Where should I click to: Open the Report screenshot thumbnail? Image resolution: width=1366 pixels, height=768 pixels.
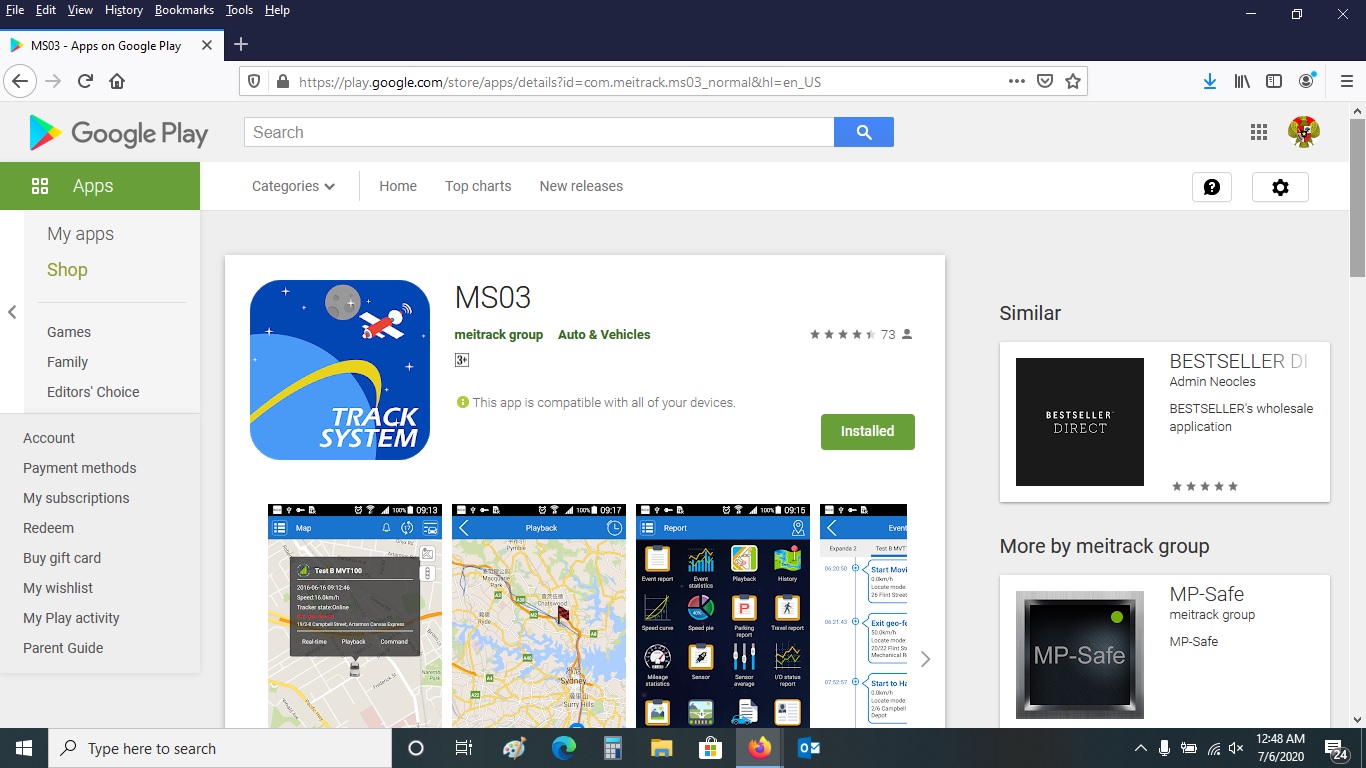(x=723, y=616)
